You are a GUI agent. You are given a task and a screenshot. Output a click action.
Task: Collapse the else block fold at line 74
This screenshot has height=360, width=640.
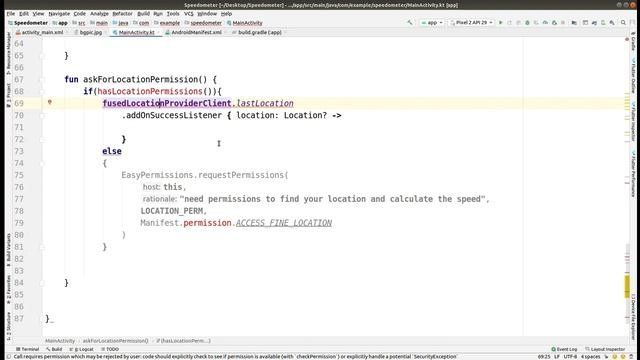(42, 163)
